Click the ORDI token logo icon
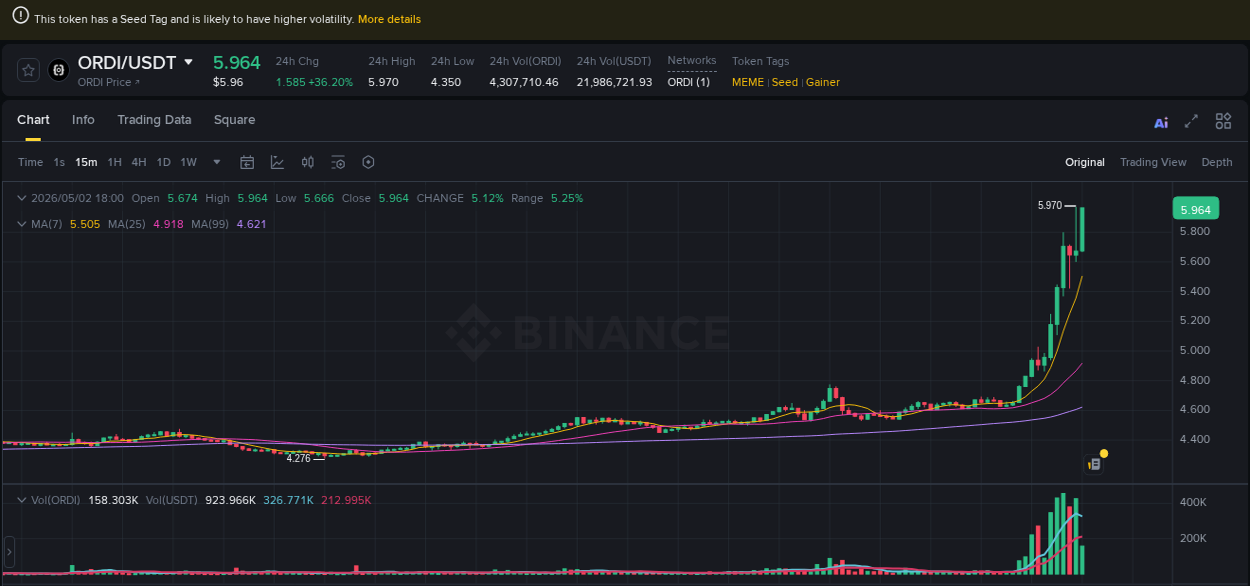This screenshot has width=1250, height=586. coord(58,70)
